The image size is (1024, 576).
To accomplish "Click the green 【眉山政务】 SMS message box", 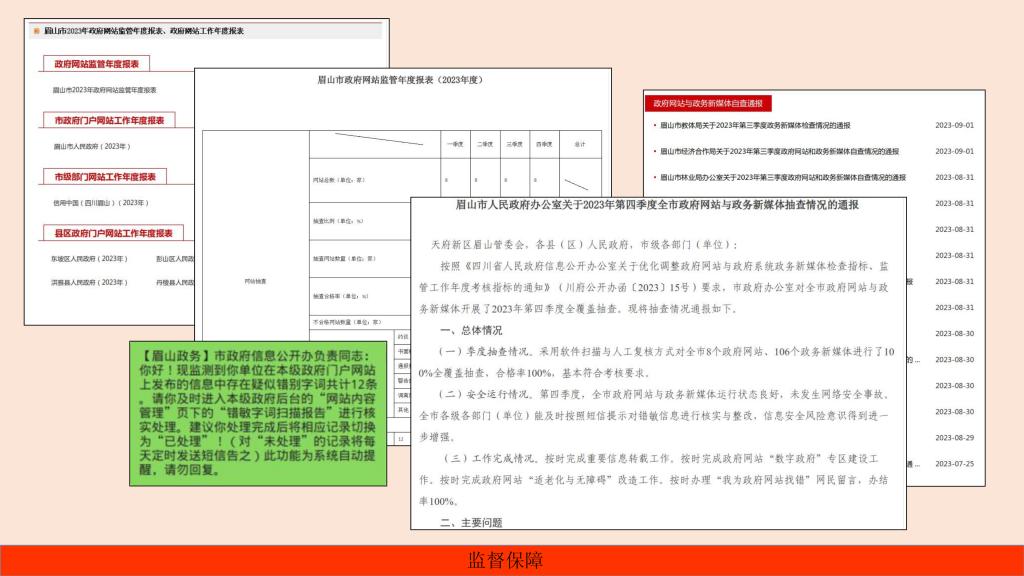I will (x=258, y=413).
